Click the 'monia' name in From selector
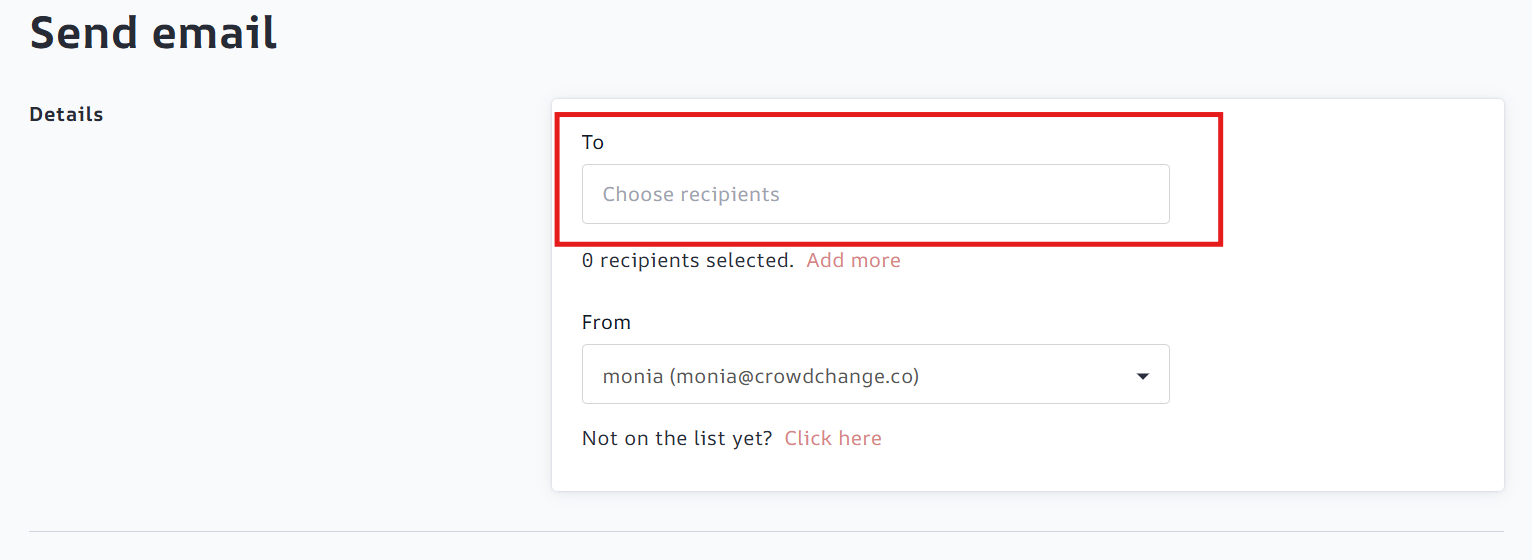 pyautogui.click(x=632, y=377)
